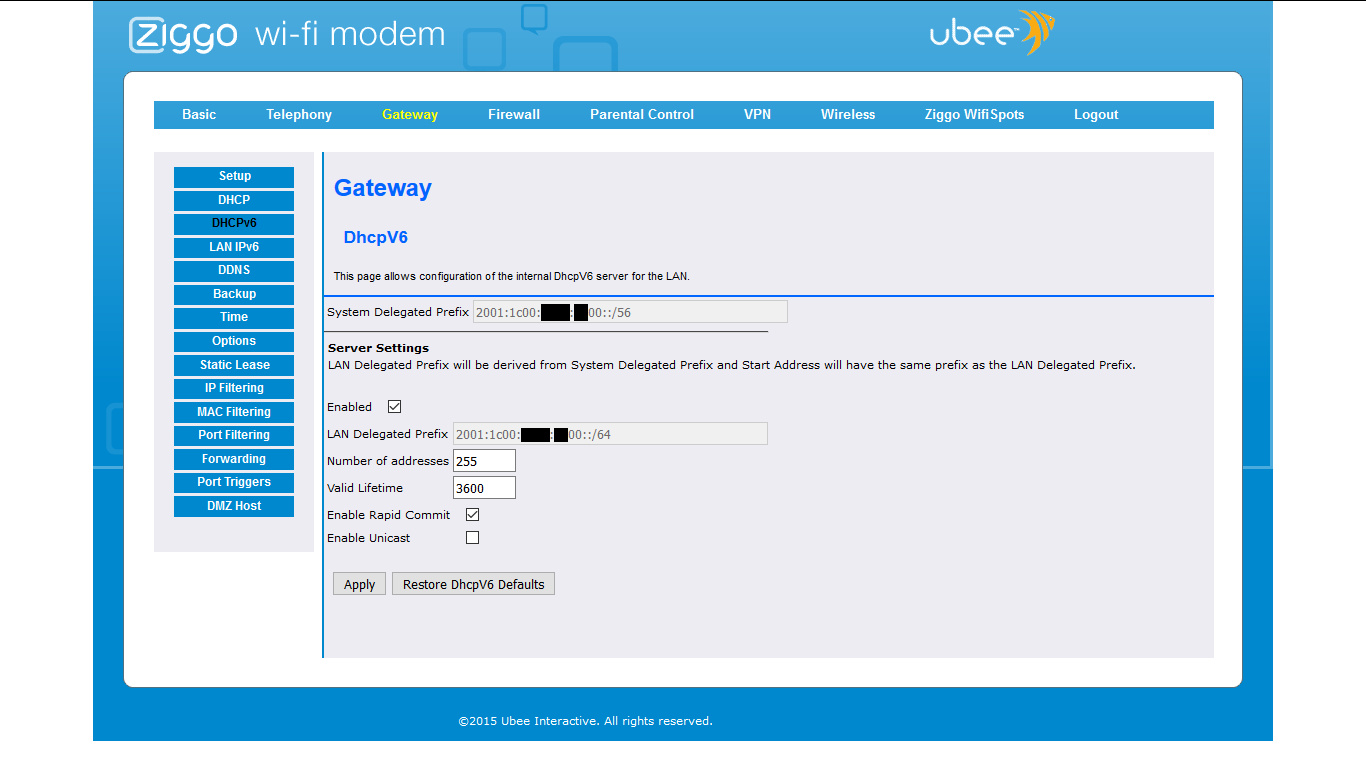Open the DDNS sidebar page
Screen dimensions: 1366x768
click(x=234, y=271)
